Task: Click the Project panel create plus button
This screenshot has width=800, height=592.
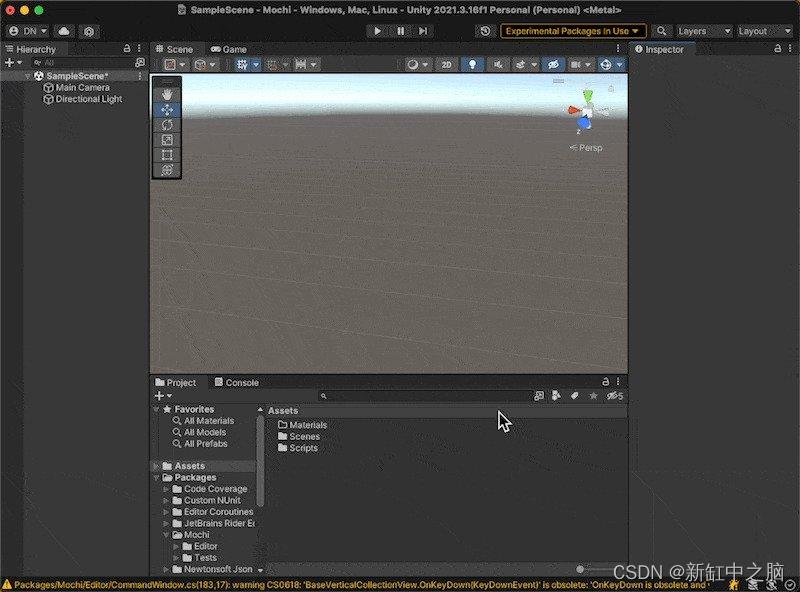Action: [x=159, y=396]
